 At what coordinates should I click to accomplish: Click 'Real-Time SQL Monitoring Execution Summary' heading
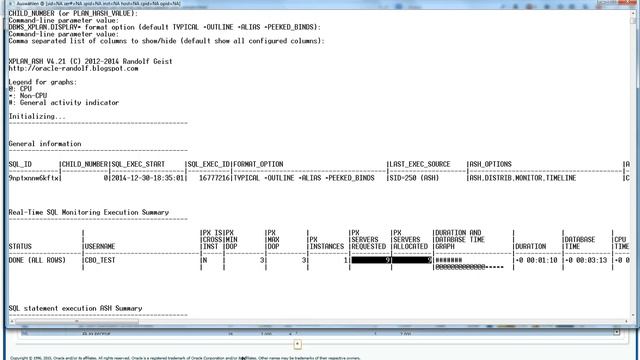tap(89, 212)
